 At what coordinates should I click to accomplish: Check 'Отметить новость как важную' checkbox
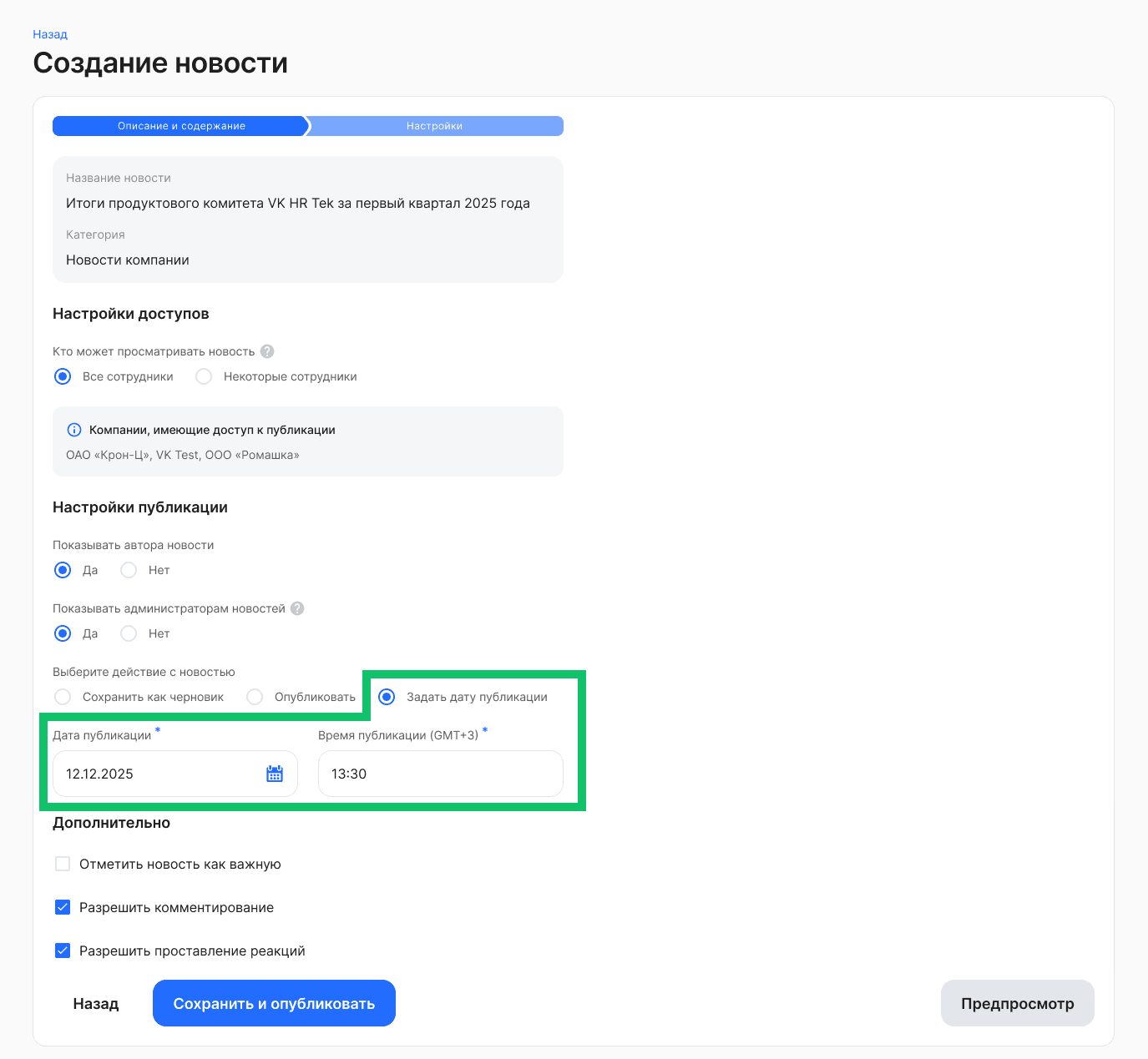pos(63,864)
